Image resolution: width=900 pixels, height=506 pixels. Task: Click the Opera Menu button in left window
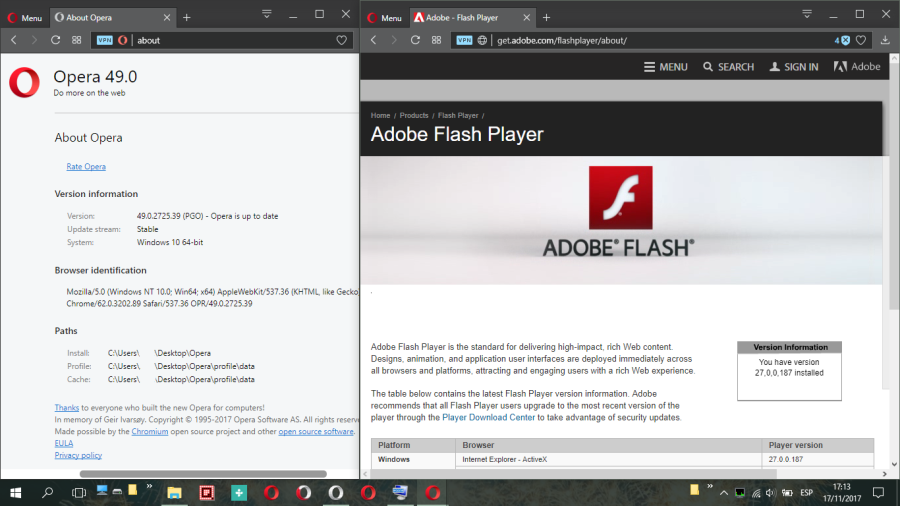click(24, 18)
